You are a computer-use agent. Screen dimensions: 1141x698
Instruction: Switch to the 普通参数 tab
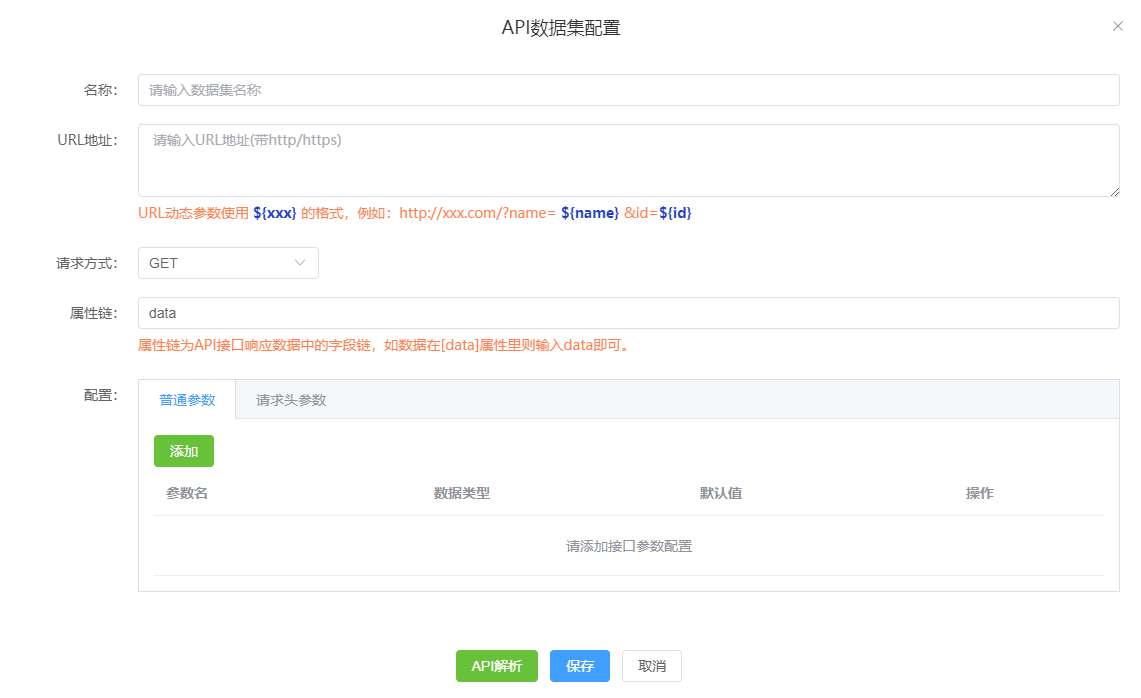[x=187, y=400]
